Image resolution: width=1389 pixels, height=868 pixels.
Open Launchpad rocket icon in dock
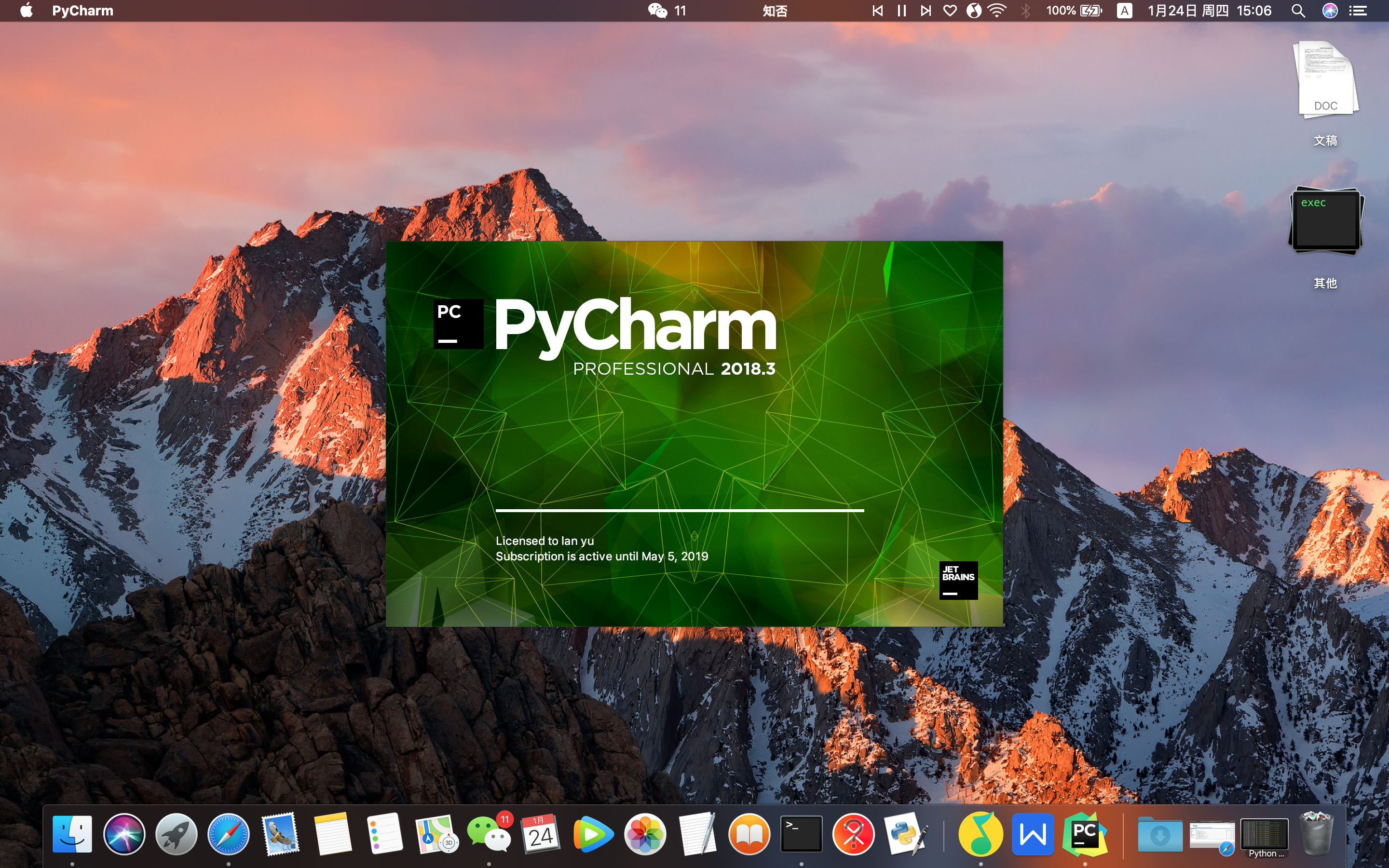[x=176, y=834]
